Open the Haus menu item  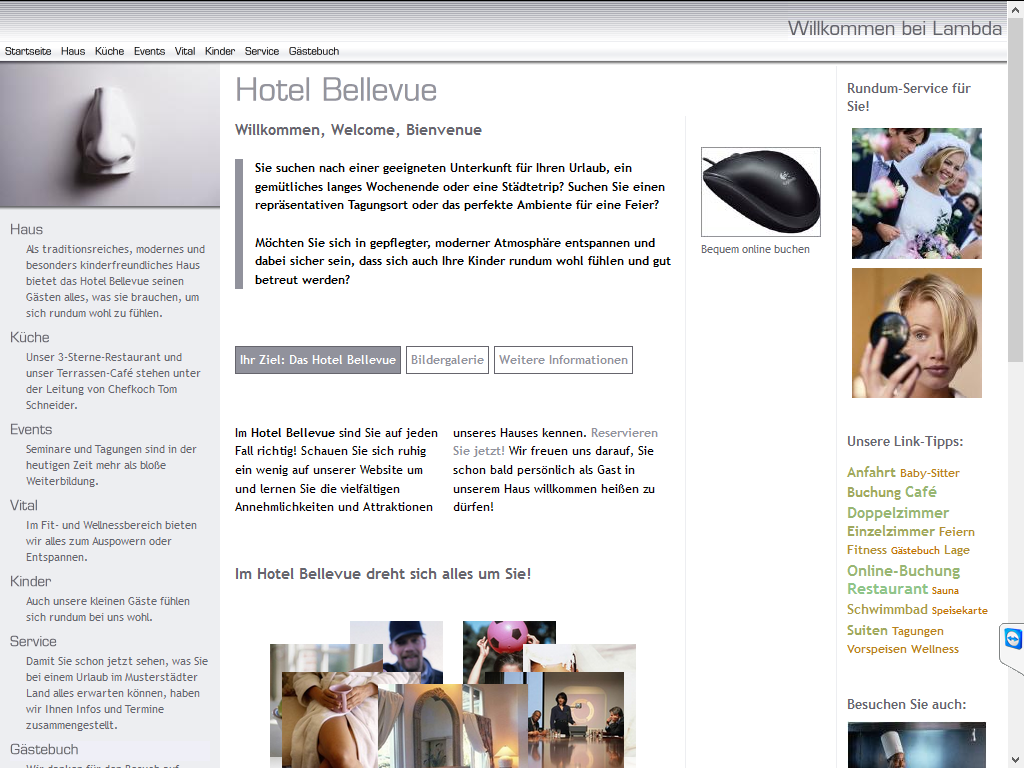point(73,51)
